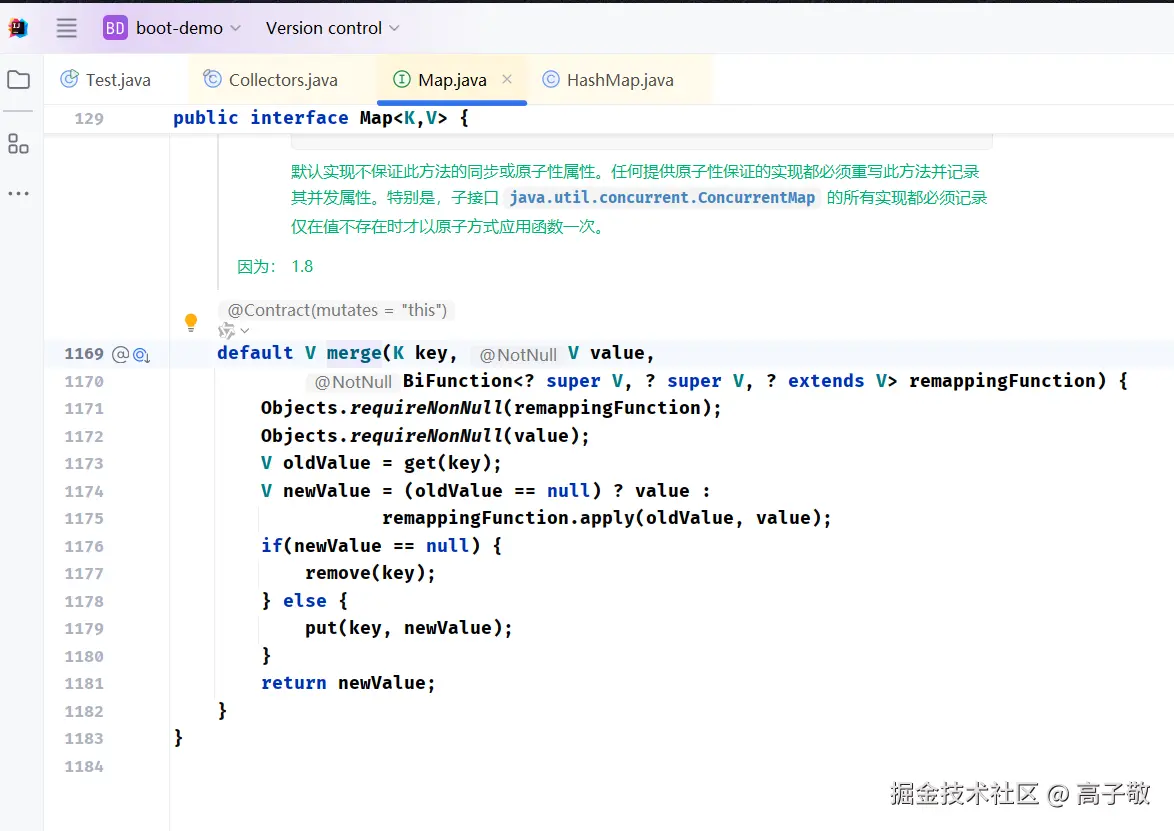Click the @Contract(mutates = "this") inlay hint
Screen dimensions: 1174x831
(337, 310)
